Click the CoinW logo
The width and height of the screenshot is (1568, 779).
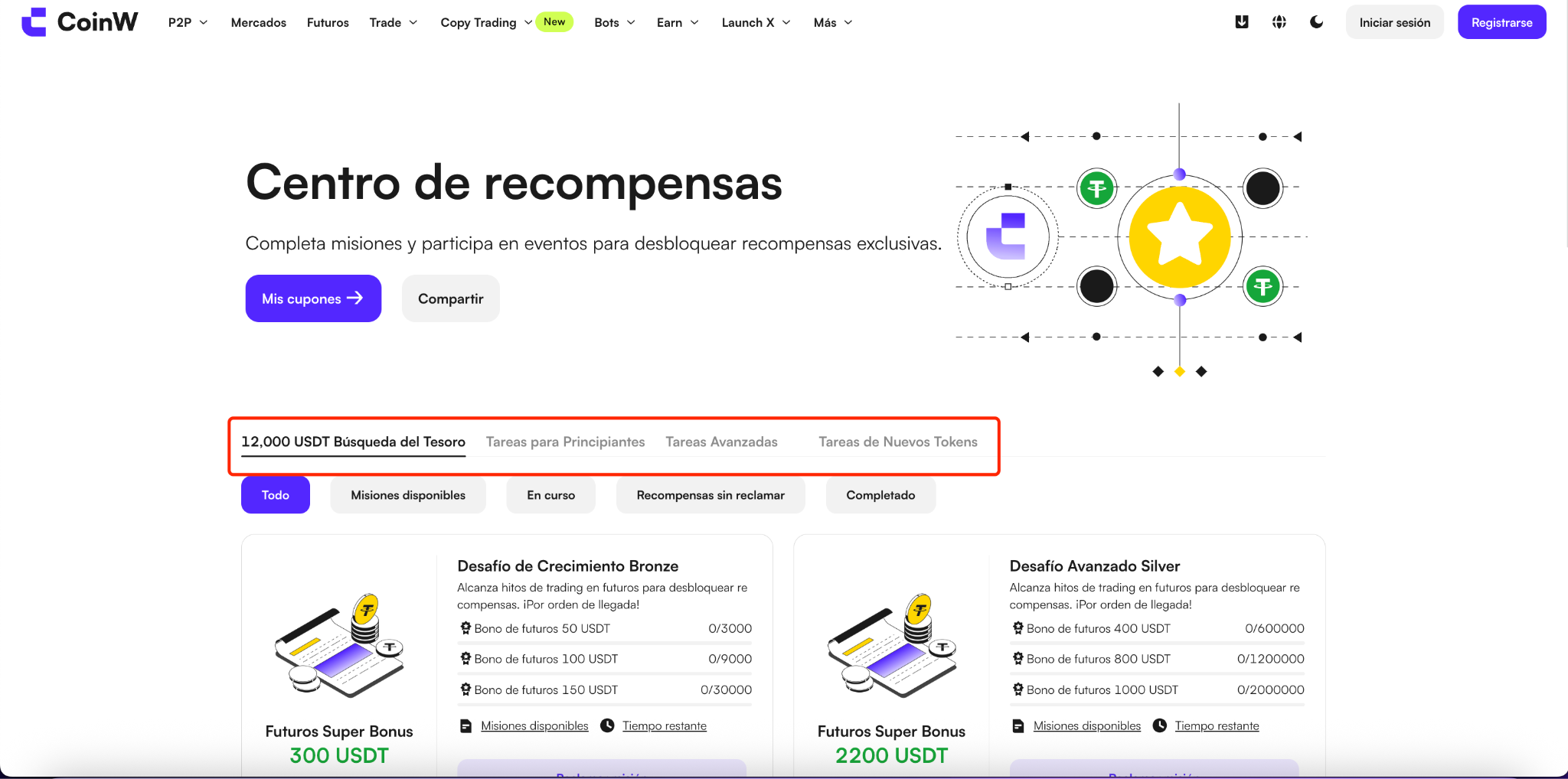point(80,22)
